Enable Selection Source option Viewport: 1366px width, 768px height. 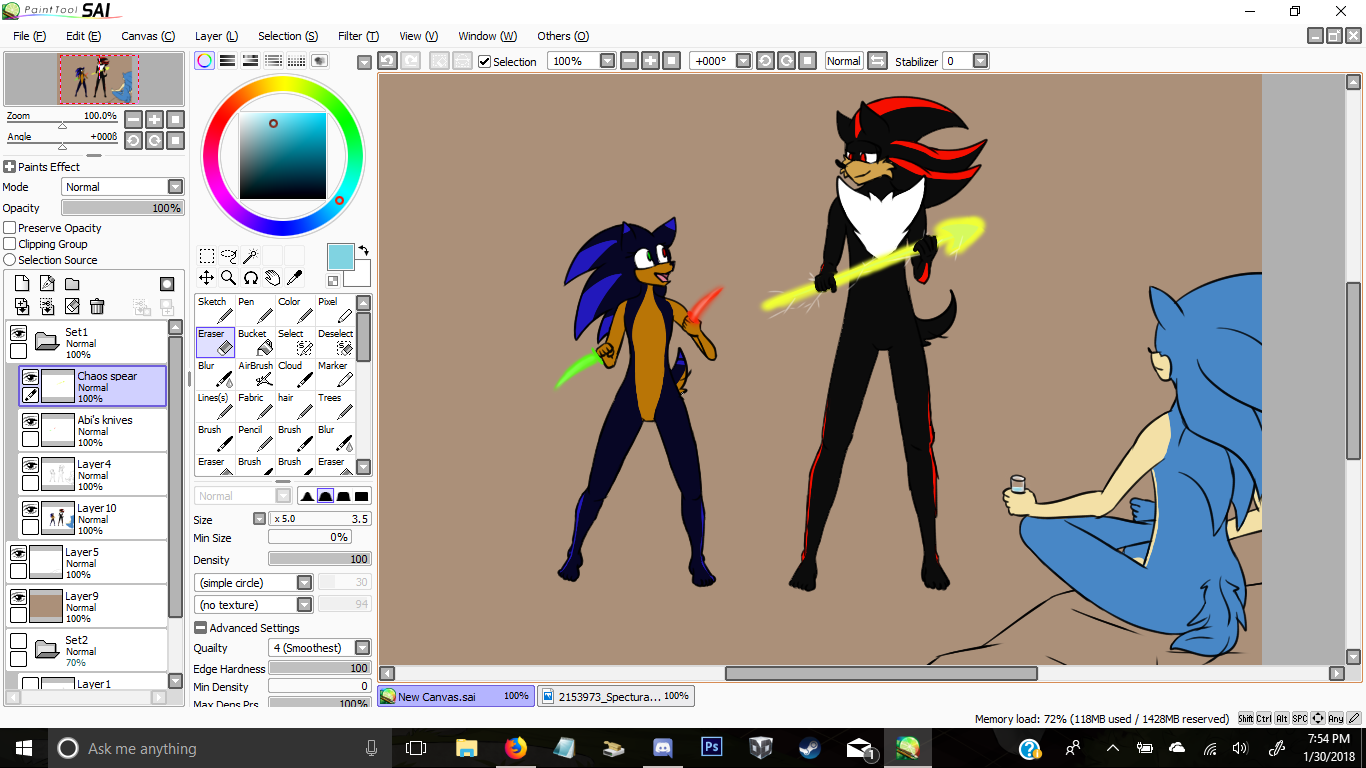pyautogui.click(x=10, y=260)
